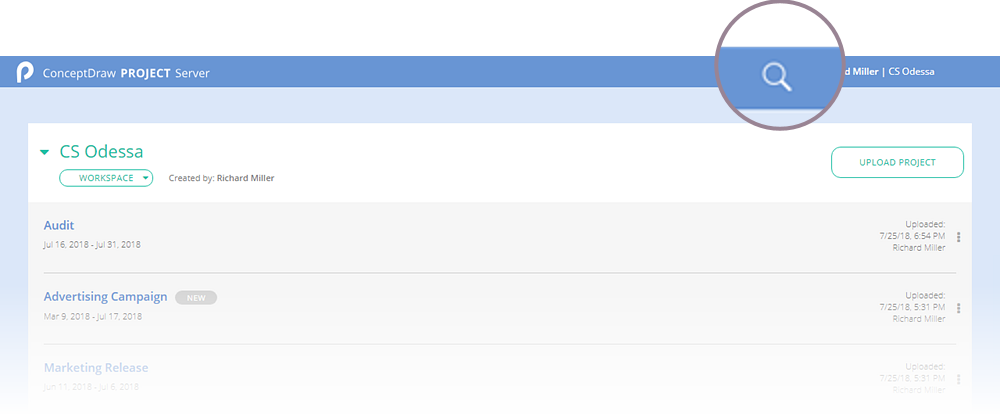Click Audit's Jul 16 – Jul 31 date range
The image size is (1000, 415).
(x=93, y=245)
